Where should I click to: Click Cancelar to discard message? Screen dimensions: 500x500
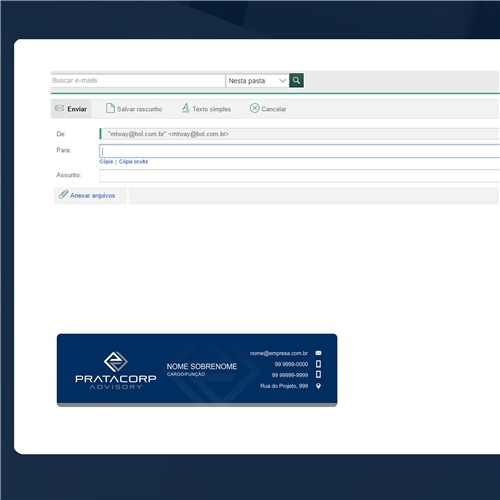[274, 109]
